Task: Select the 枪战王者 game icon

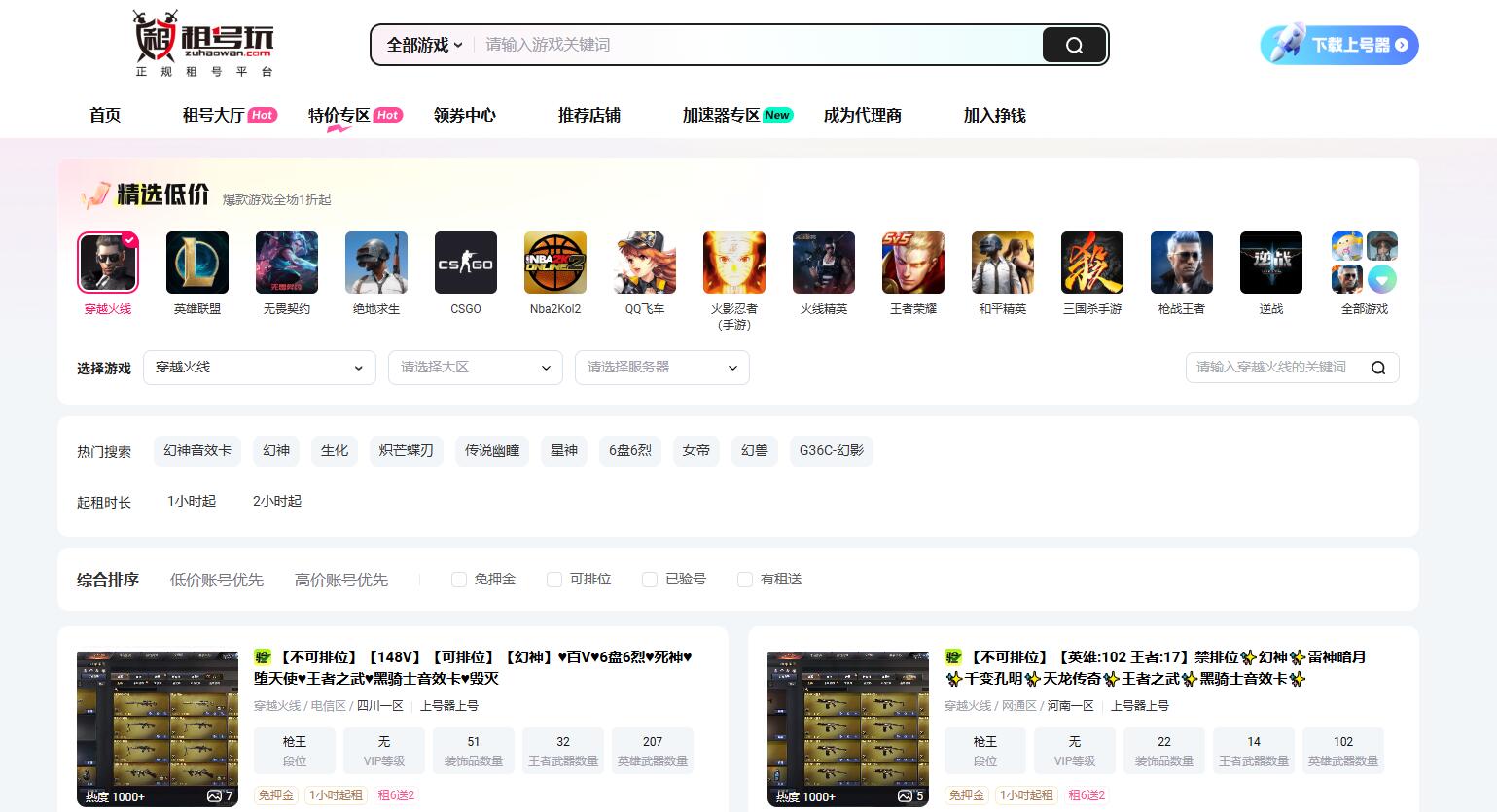Action: coord(1182,263)
